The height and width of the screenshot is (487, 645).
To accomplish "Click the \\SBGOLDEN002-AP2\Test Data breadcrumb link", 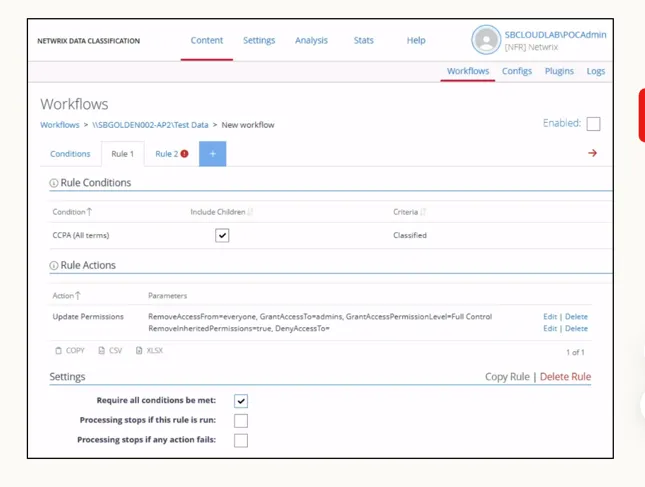I will (x=150, y=125).
